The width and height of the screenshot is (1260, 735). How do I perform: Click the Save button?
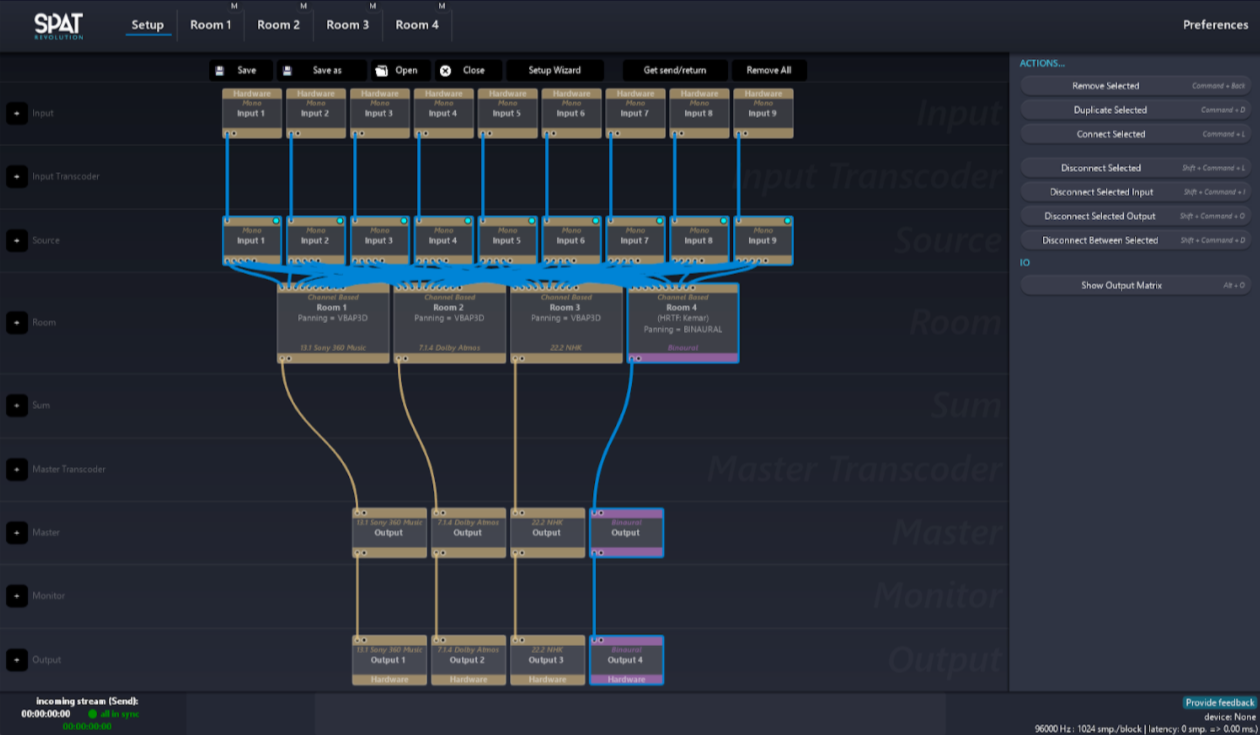coord(241,71)
